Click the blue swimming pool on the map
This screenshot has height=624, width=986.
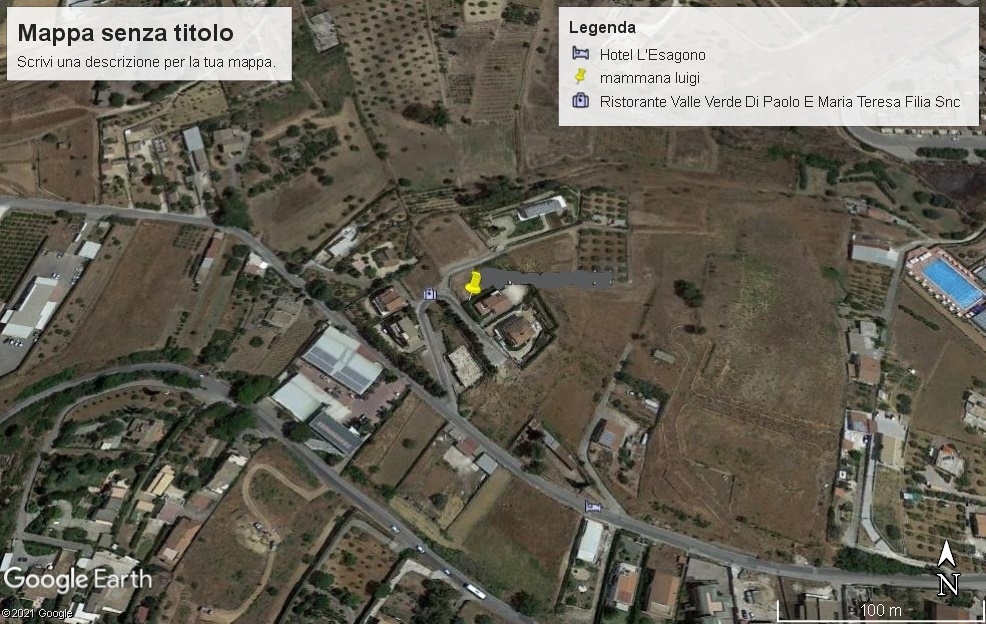[952, 283]
